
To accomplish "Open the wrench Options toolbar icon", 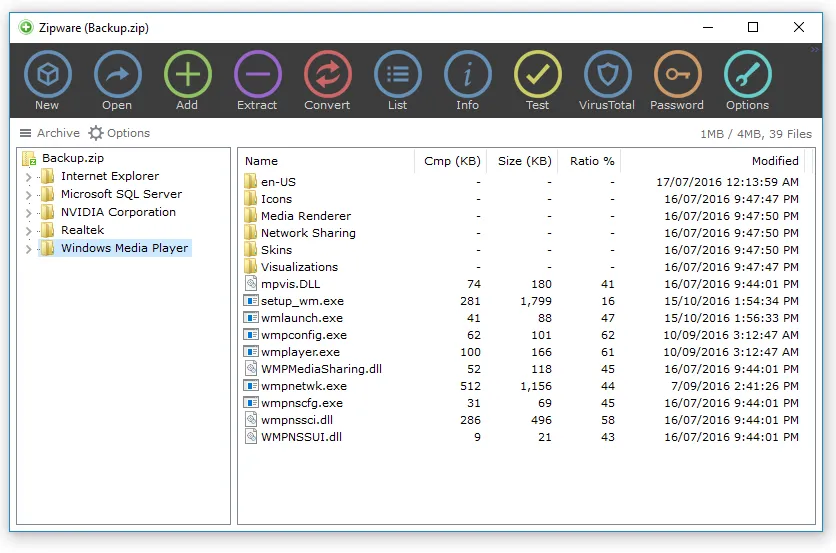I will click(x=747, y=75).
